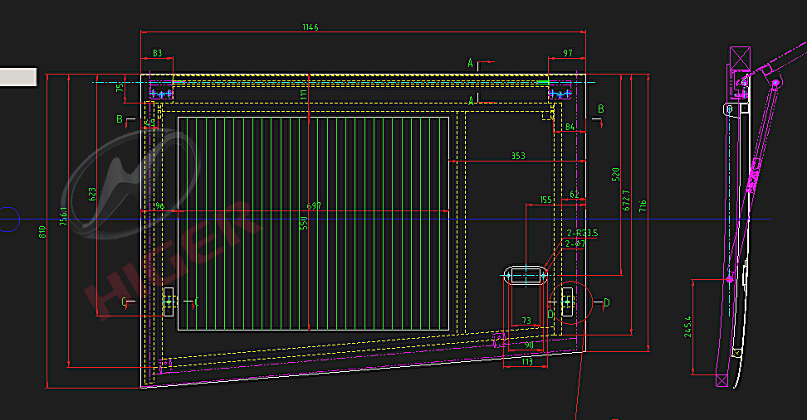This screenshot has width=807, height=420.
Task: Select the right section marker B
Action: 600,108
